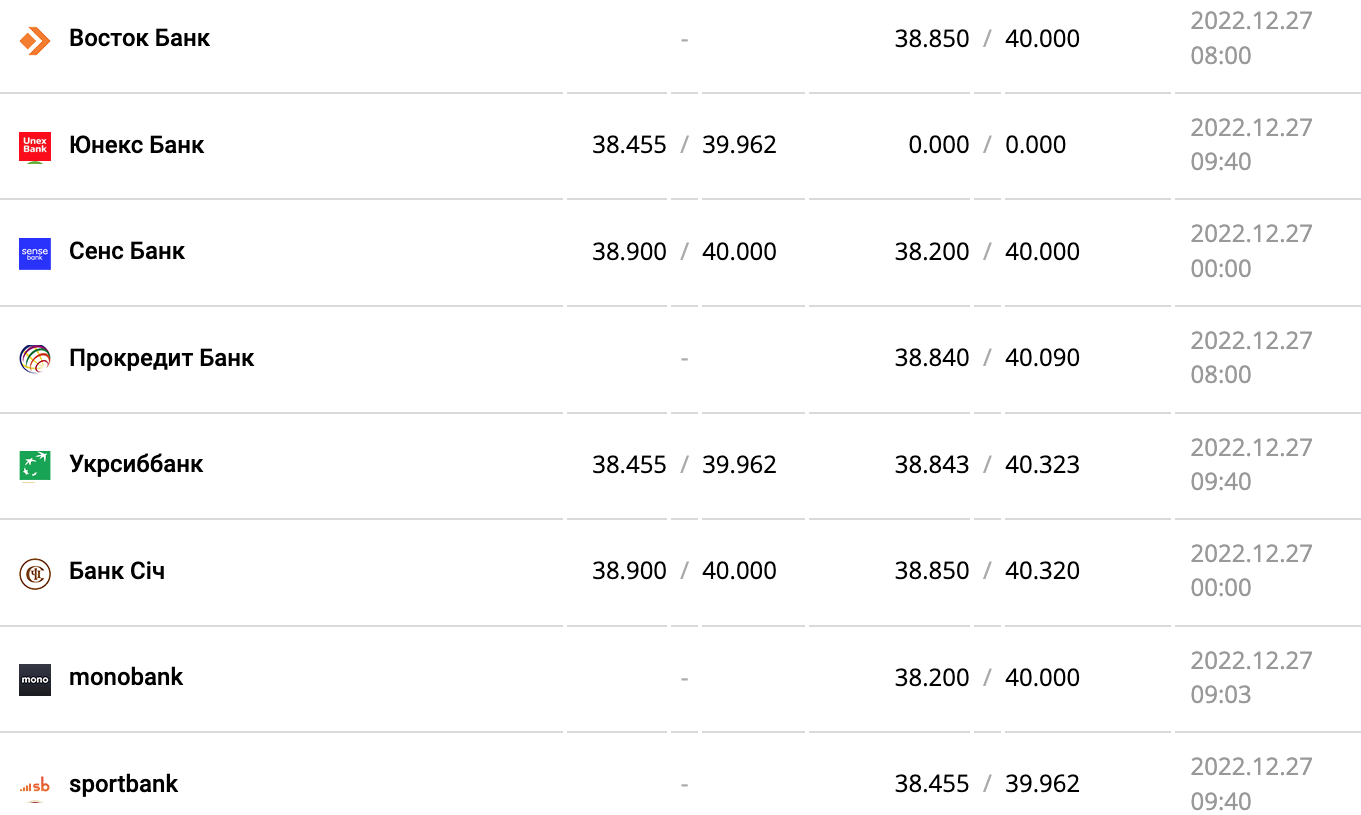Click the black mono logo icon
Screen dimensions: 1361x815
tap(35, 679)
